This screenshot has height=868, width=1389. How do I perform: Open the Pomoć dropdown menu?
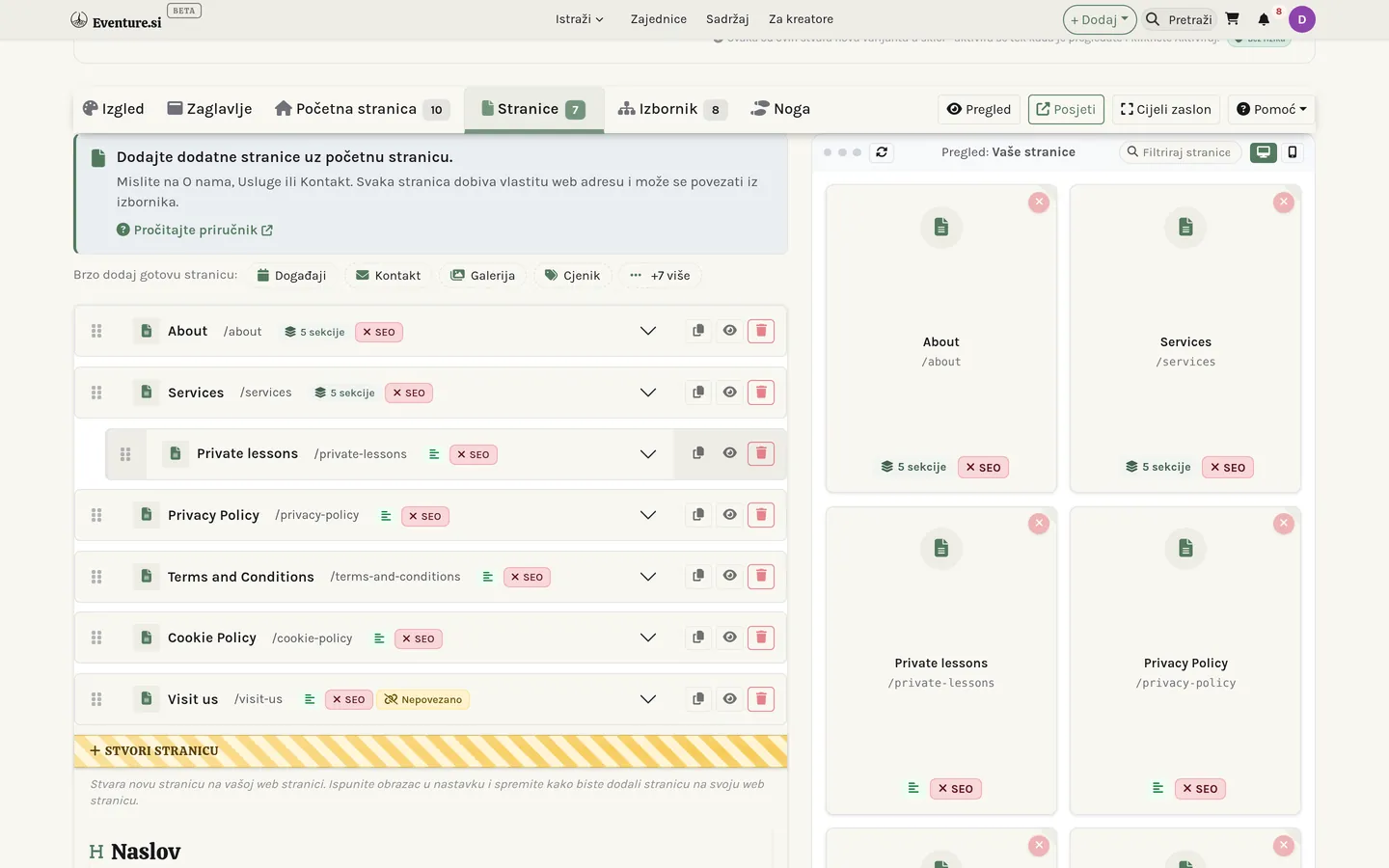click(1271, 109)
